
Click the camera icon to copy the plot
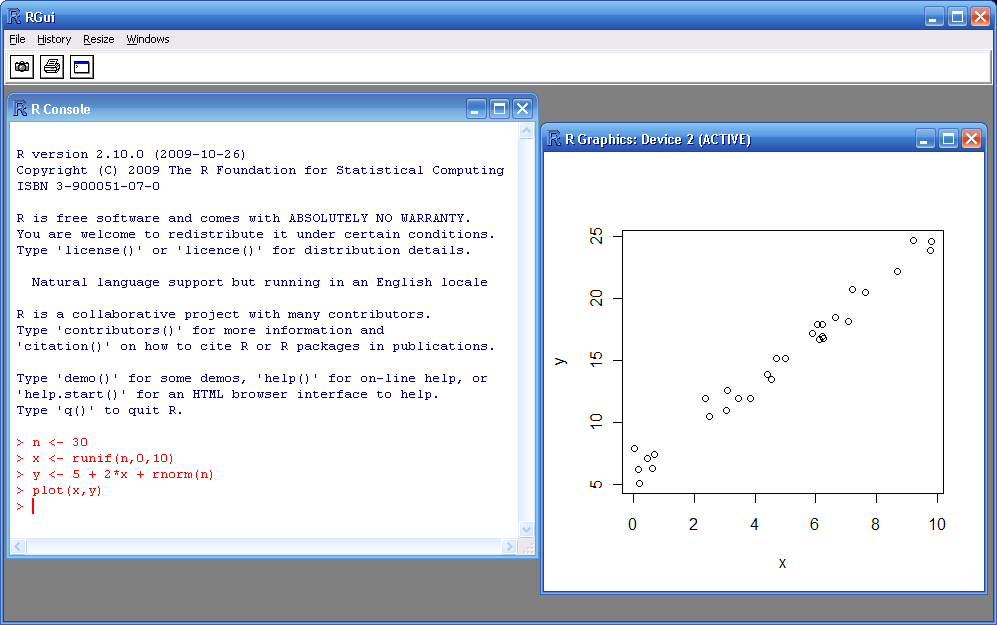click(22, 67)
